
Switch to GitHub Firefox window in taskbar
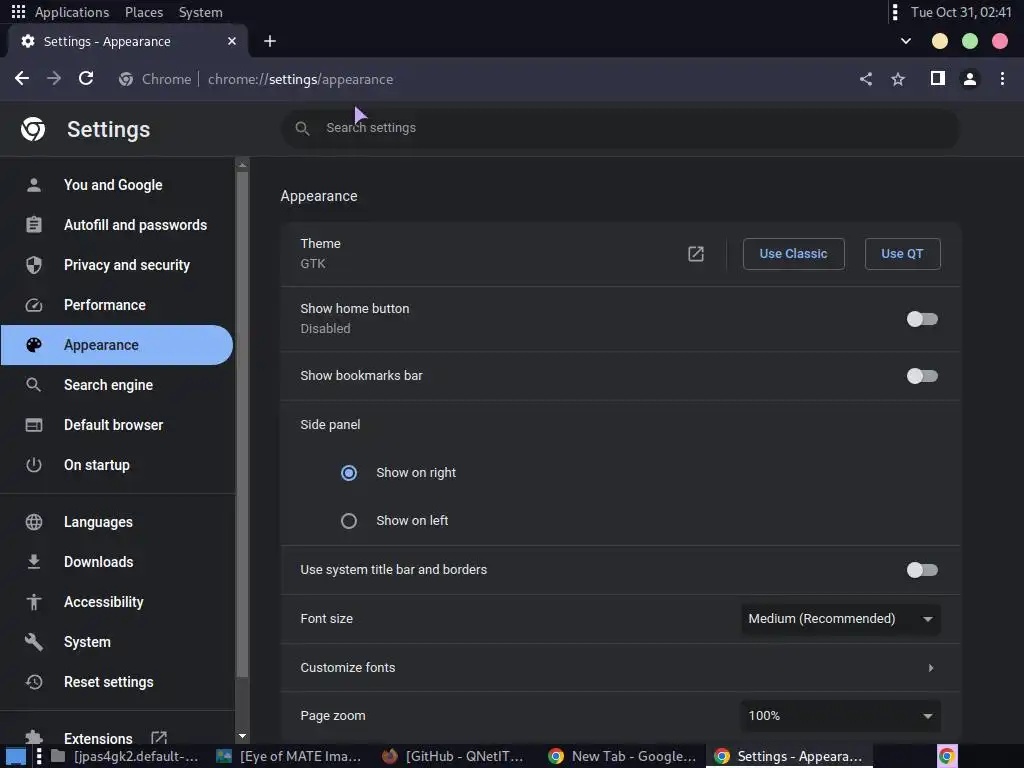[x=454, y=756]
